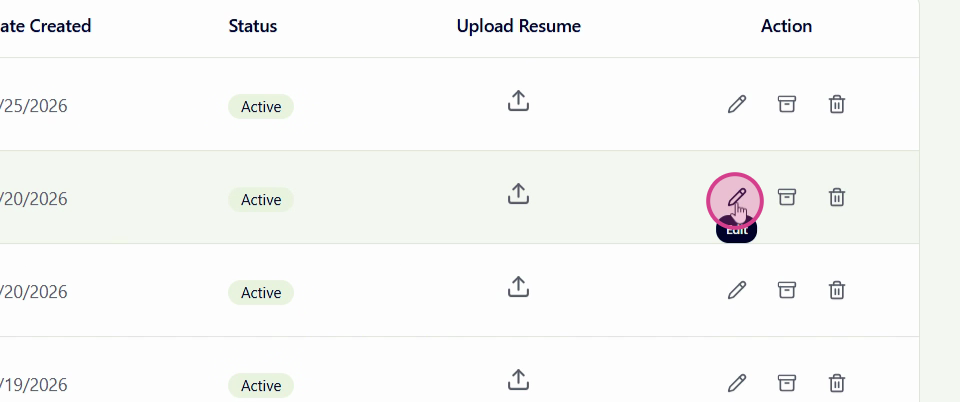
Task: Upload resume for the 19/2026 row
Action: click(x=518, y=380)
